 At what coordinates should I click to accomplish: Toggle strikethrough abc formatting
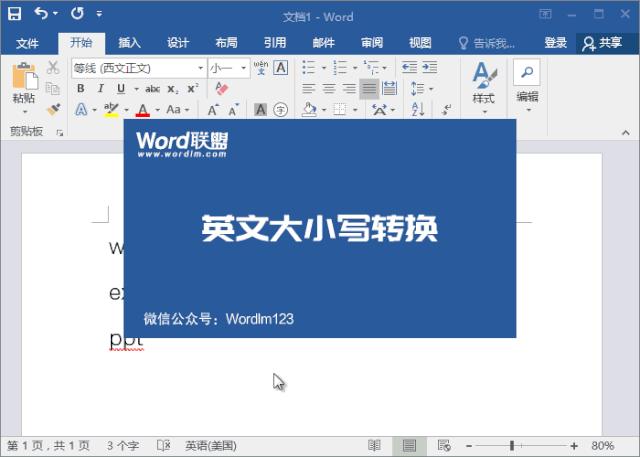pyautogui.click(x=153, y=89)
